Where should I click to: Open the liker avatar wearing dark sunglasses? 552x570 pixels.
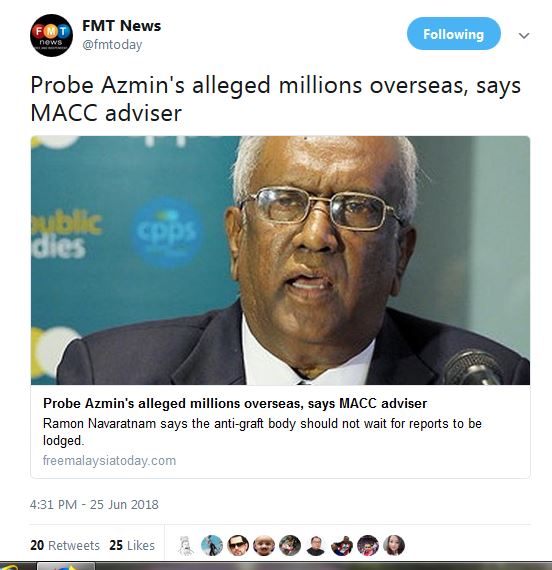(238, 546)
